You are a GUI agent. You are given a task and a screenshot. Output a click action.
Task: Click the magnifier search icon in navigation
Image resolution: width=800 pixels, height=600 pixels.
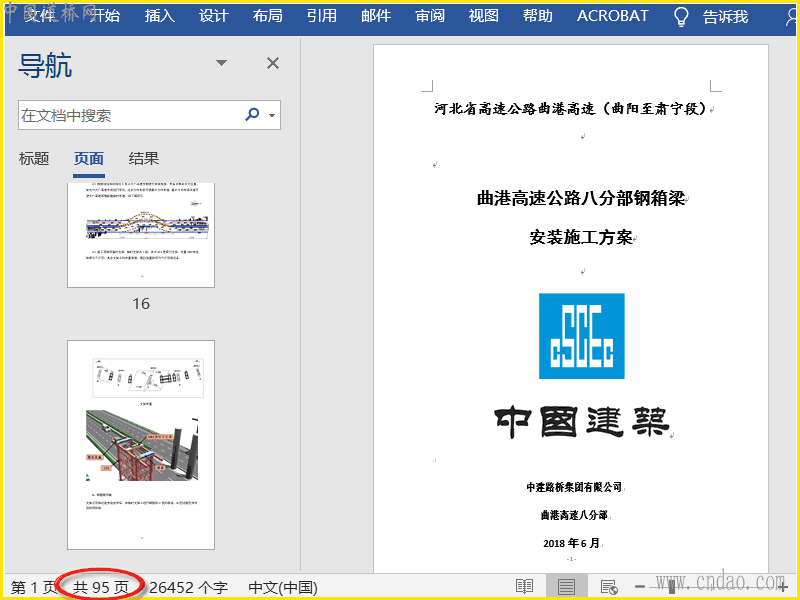coord(252,114)
